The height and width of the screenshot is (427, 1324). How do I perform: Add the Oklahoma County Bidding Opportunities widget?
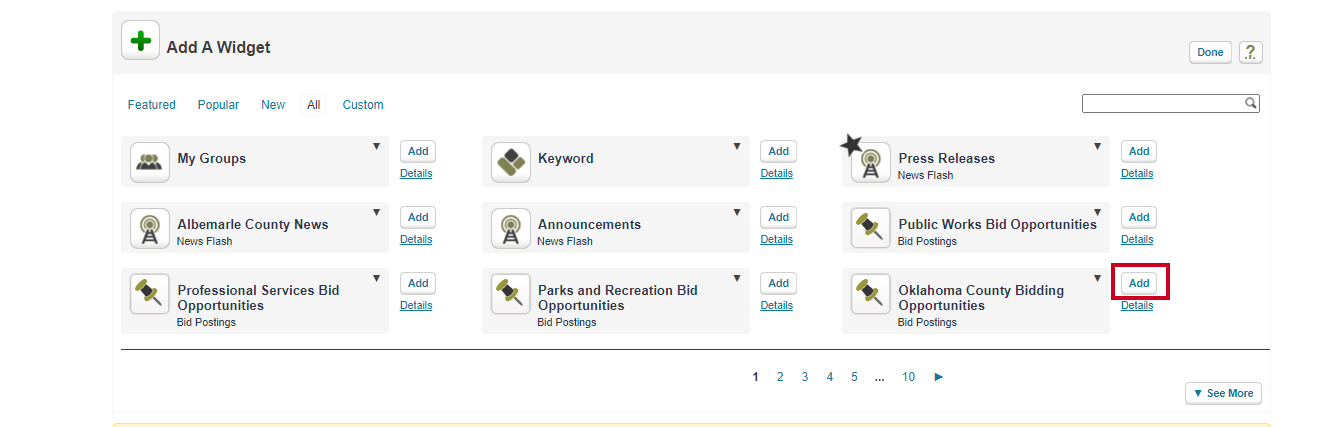(1139, 283)
